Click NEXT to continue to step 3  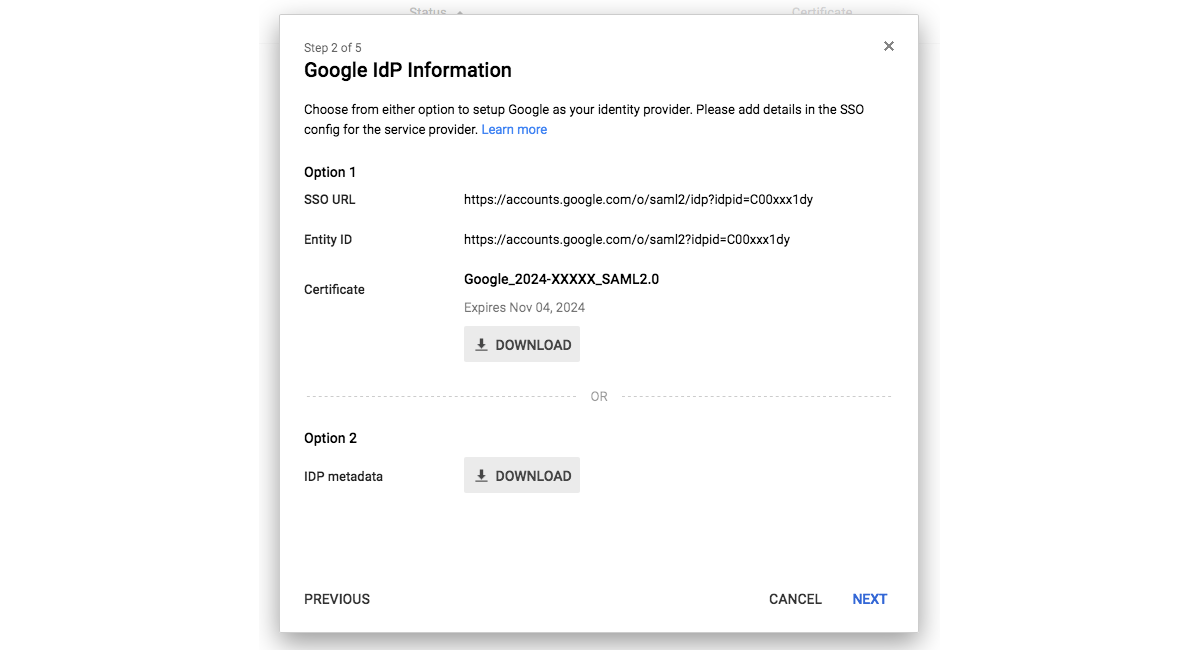(x=869, y=598)
